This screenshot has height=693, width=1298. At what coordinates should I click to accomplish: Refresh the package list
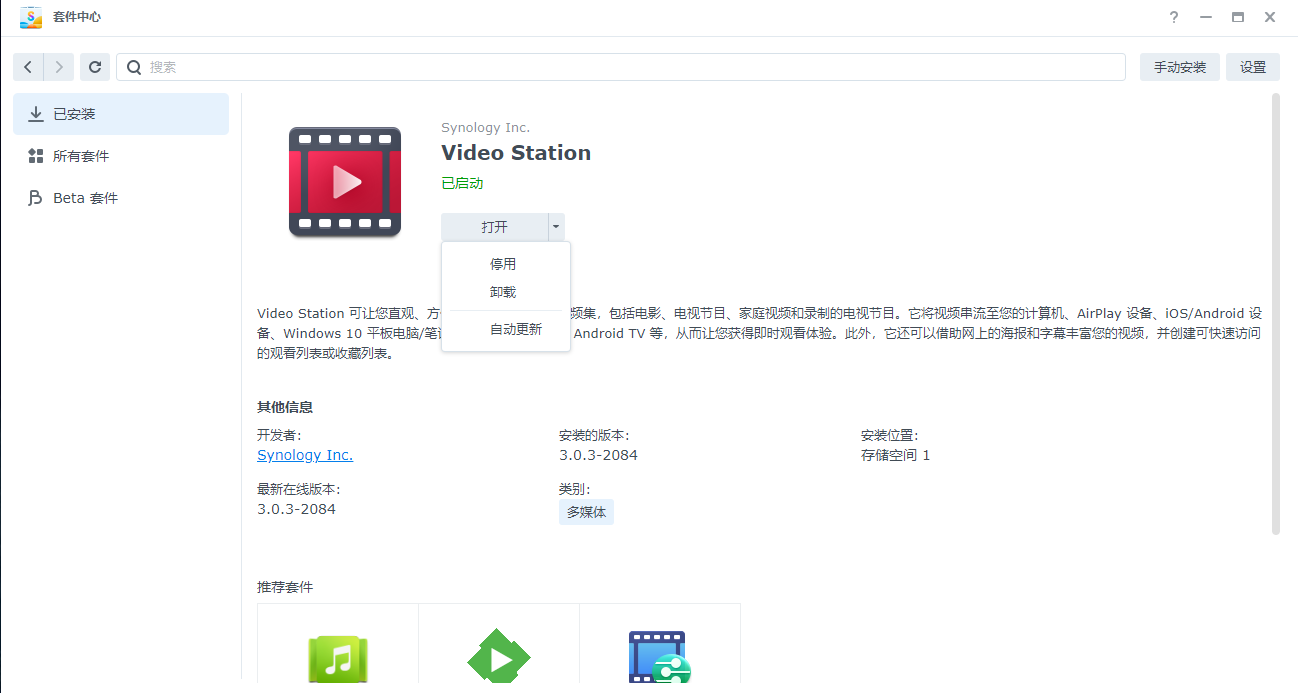pos(95,67)
